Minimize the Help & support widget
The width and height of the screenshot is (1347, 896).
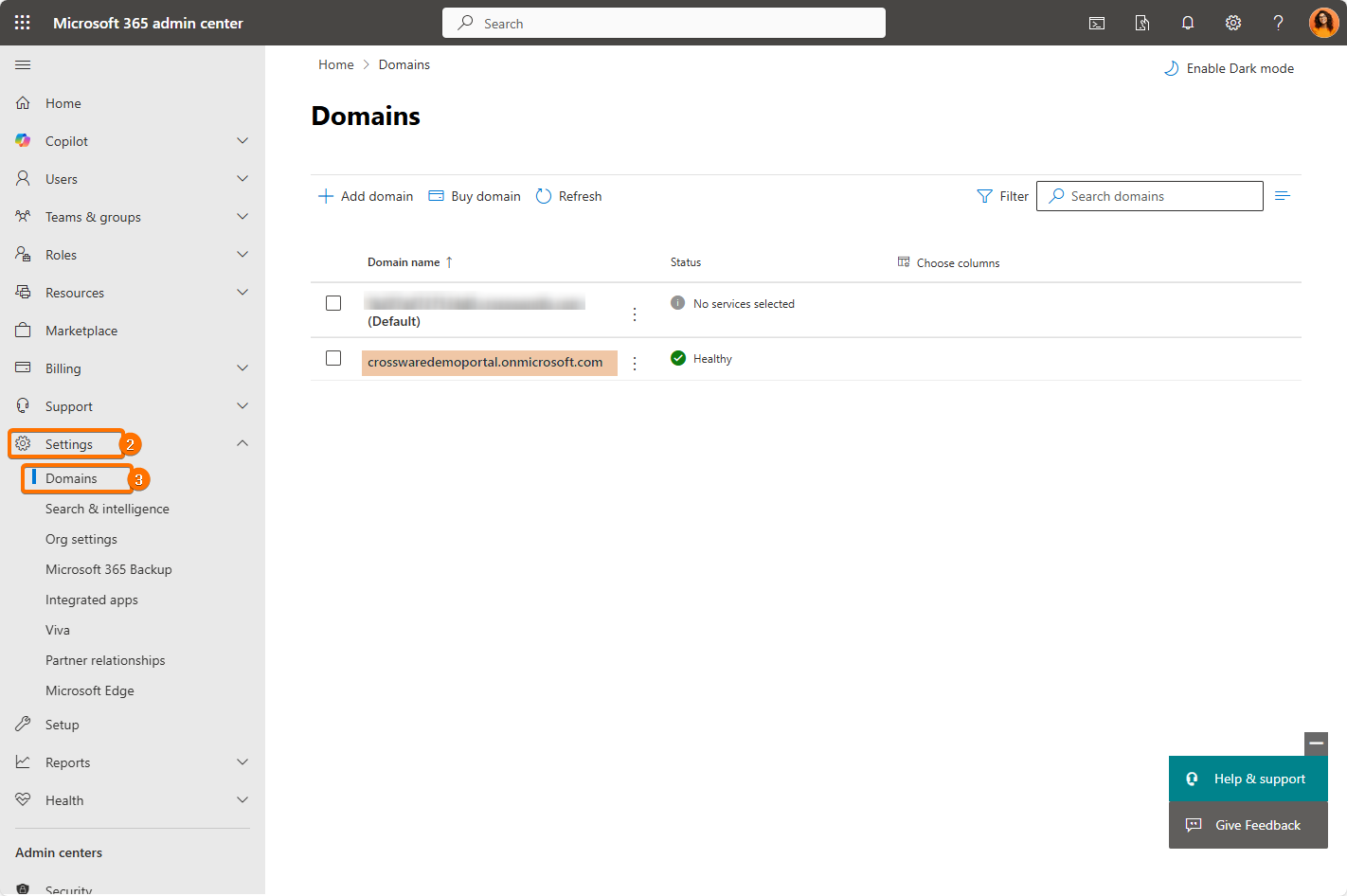[x=1316, y=744]
